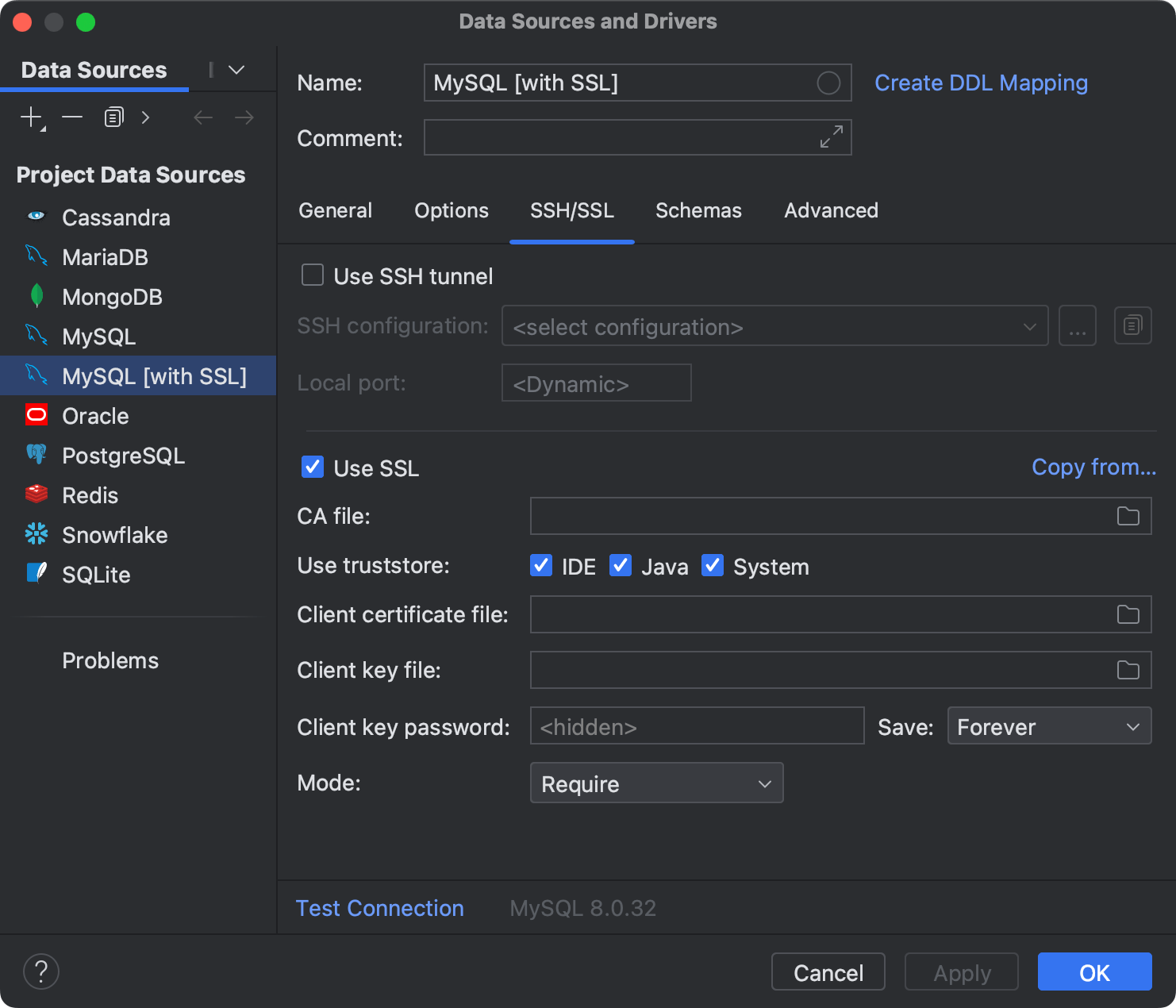The height and width of the screenshot is (1008, 1176).
Task: Switch to the Schemas tab
Action: click(x=698, y=210)
